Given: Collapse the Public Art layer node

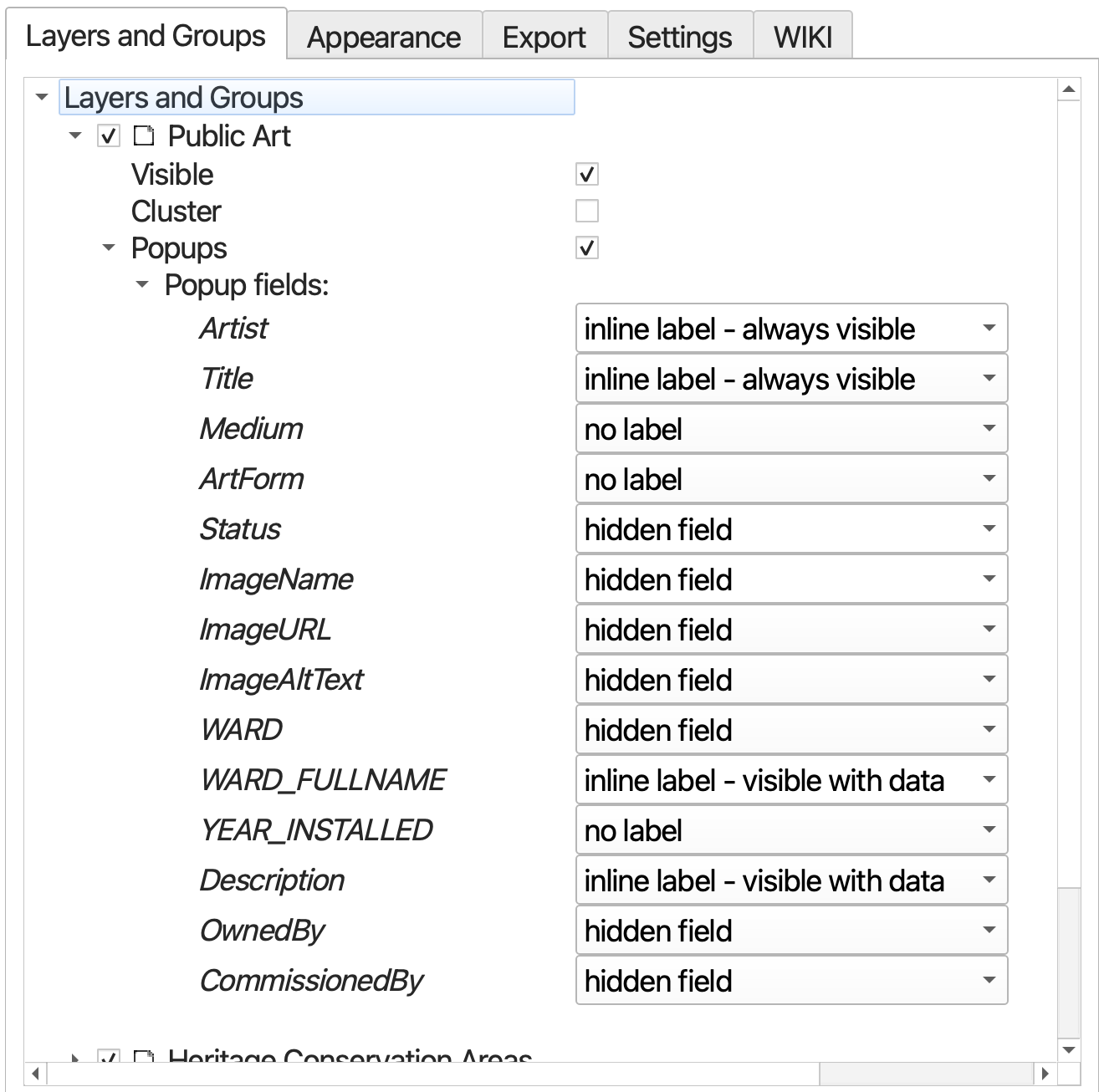Looking at the screenshot, I should point(75,135).
